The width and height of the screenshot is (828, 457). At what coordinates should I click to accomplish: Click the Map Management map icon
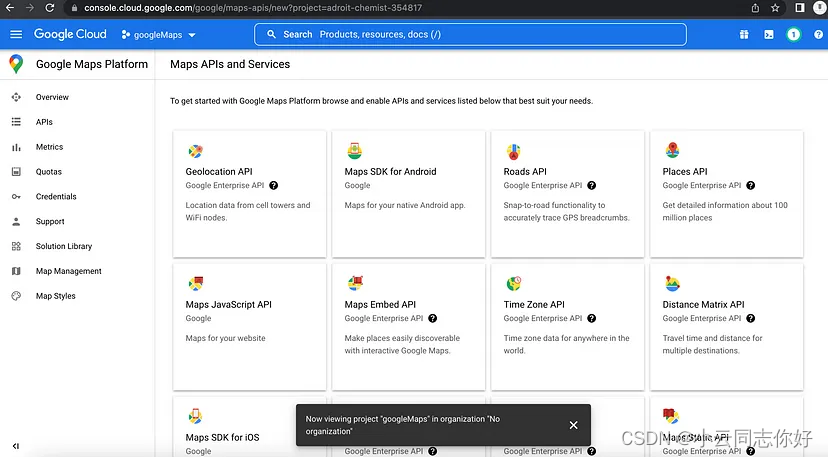16,271
